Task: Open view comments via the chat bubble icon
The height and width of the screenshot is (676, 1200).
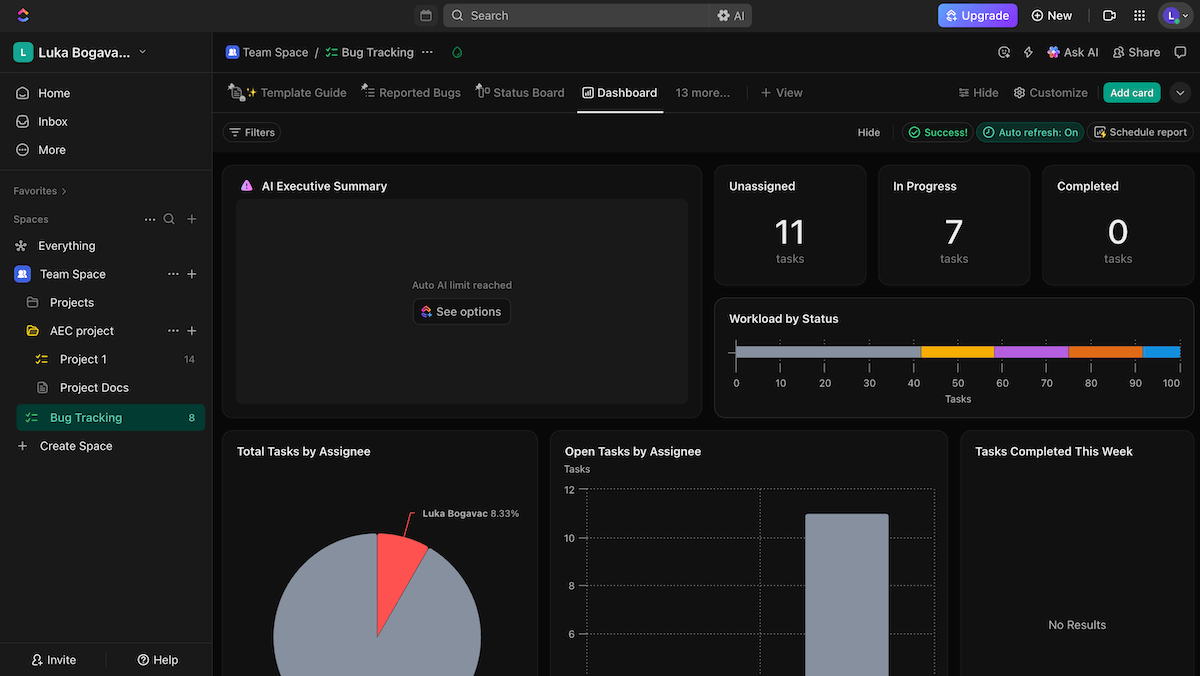Action: pos(1180,51)
